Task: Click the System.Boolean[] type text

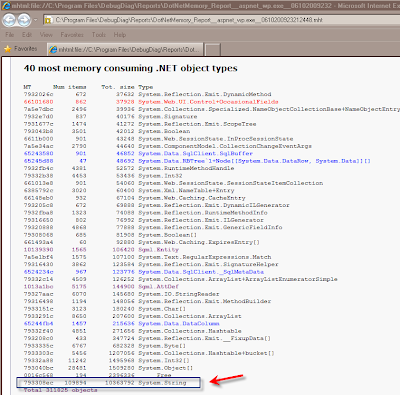Action: pos(168,235)
